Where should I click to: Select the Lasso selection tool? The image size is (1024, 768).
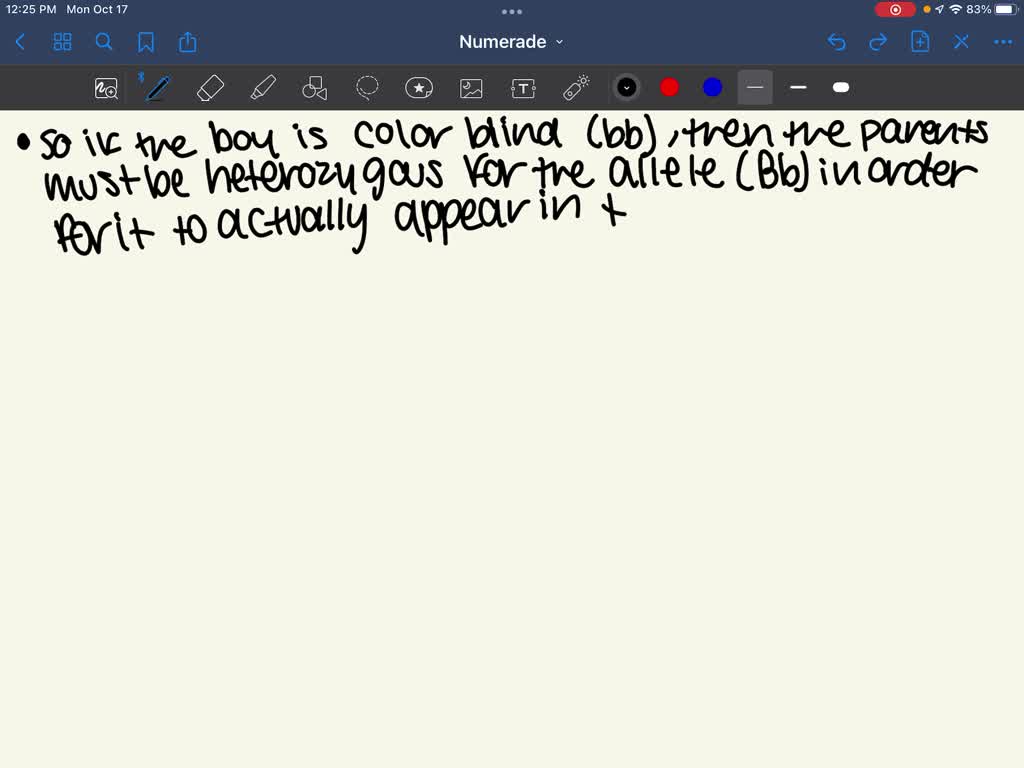pos(367,88)
